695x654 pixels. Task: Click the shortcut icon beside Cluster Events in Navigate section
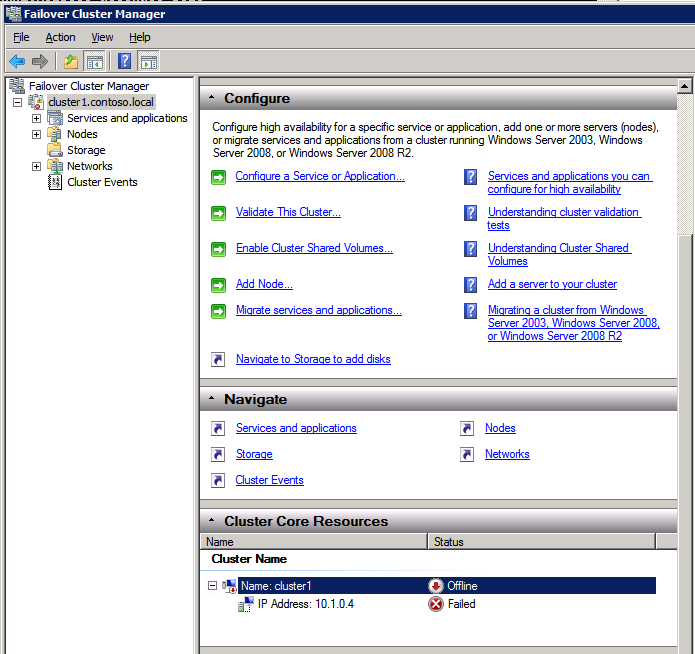[x=218, y=481]
